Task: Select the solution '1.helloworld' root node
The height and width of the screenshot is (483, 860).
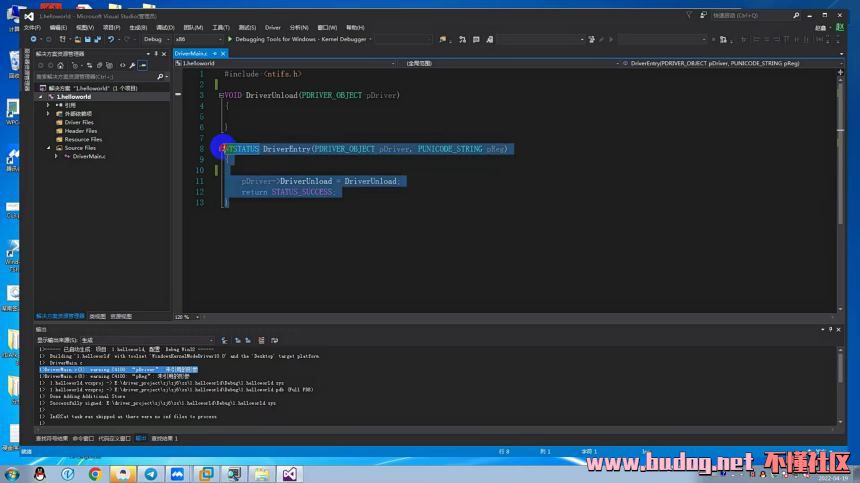Action: [x=92, y=88]
